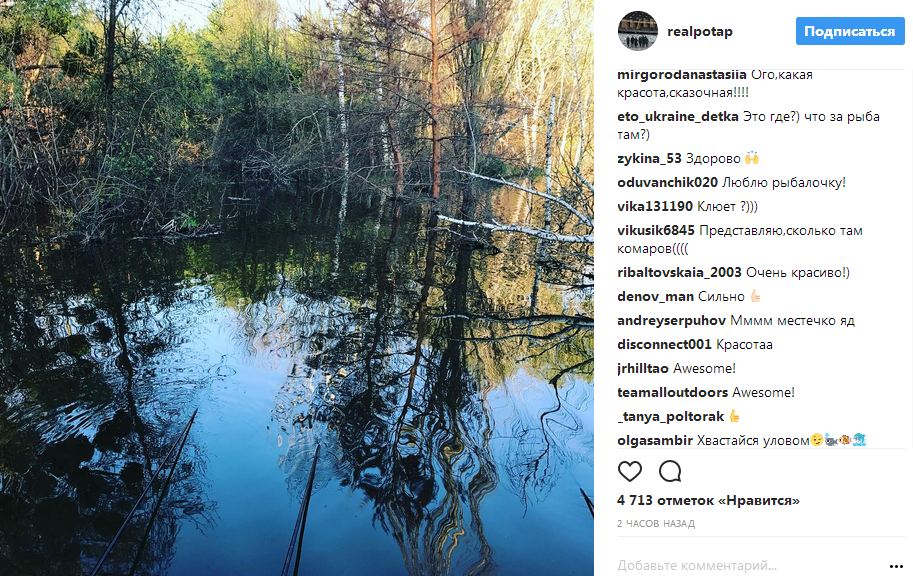913x576 pixels.
Task: Click the speech bubble comment icon
Action: pos(670,471)
